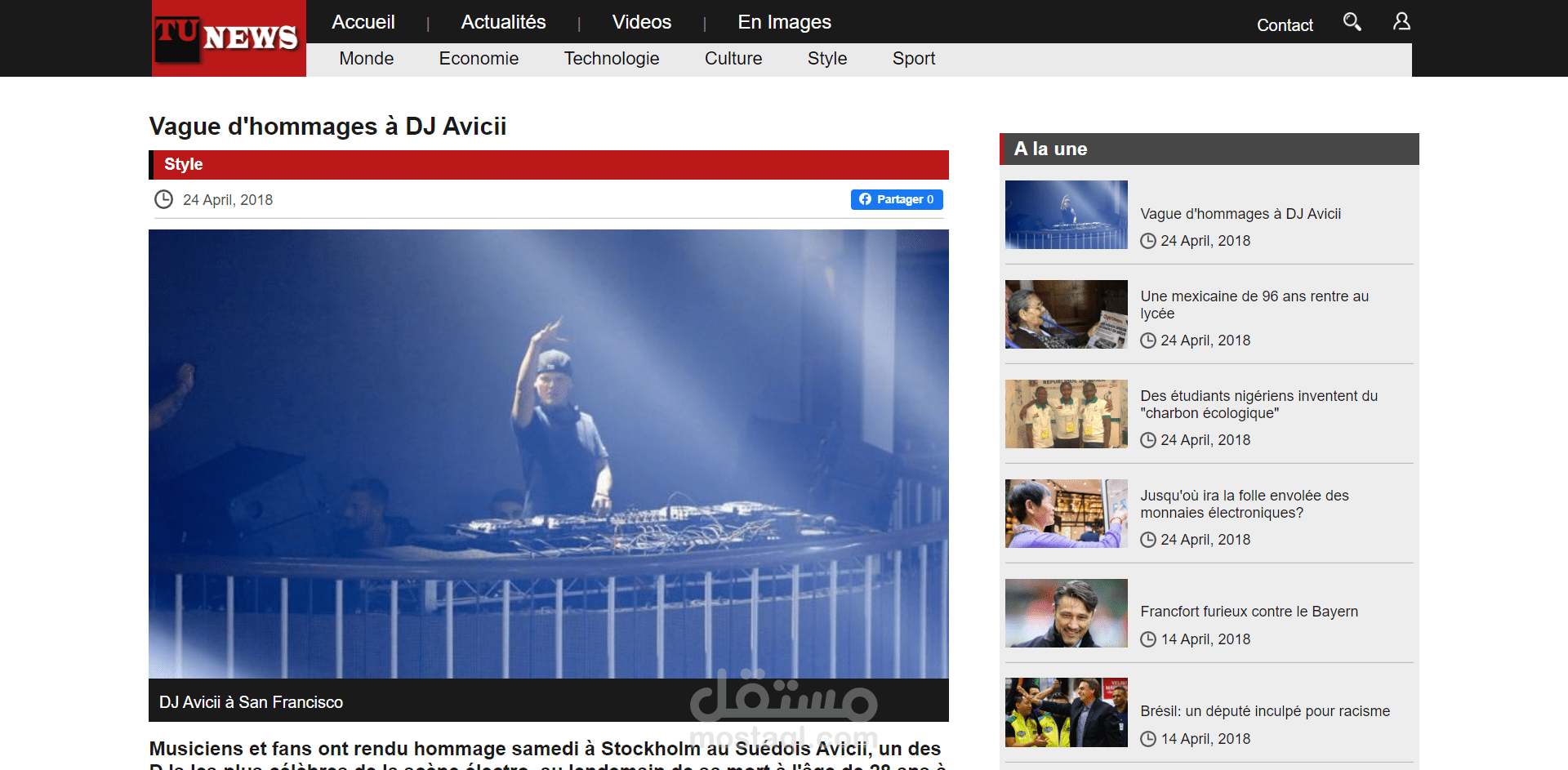Click the clock icon under Vague d'hommages sidebar item
1568x770 pixels.
click(1148, 241)
